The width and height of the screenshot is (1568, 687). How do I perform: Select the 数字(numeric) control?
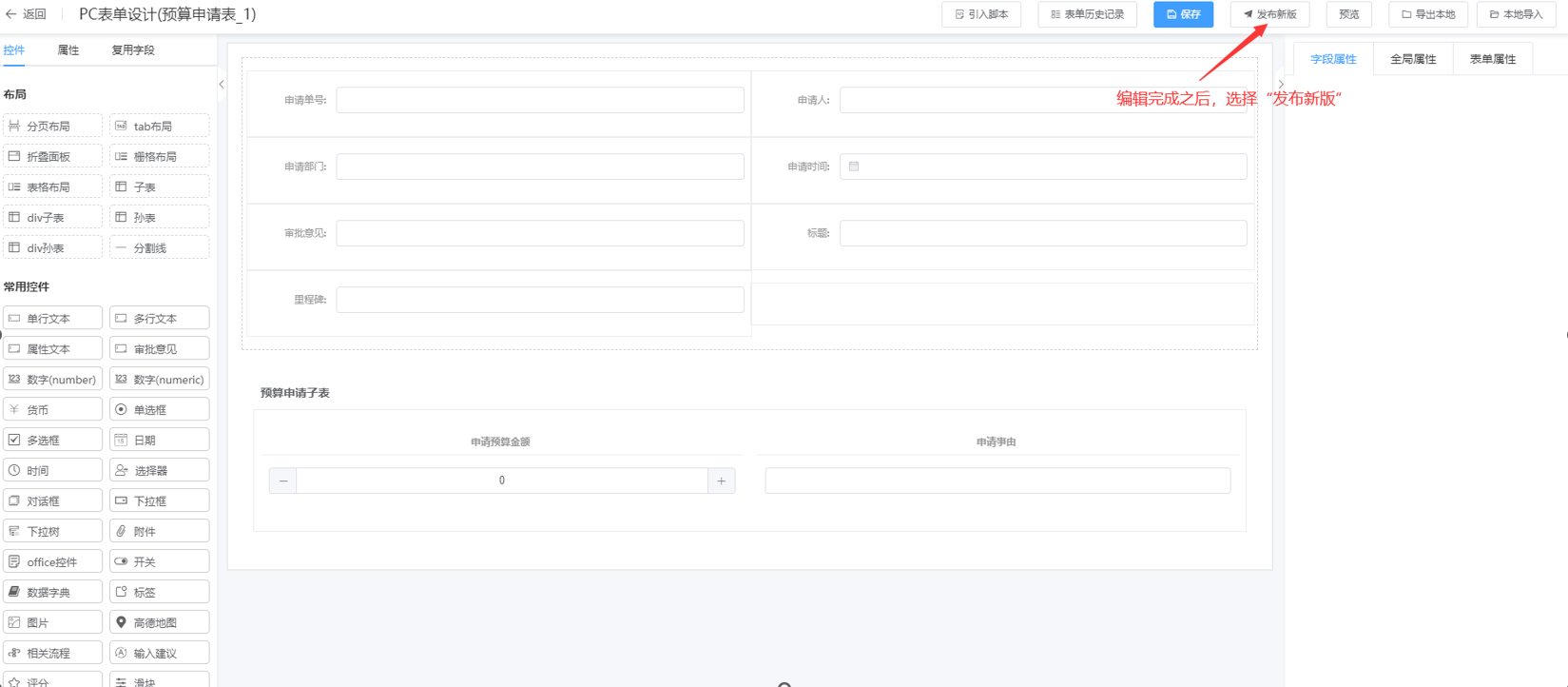(x=160, y=379)
